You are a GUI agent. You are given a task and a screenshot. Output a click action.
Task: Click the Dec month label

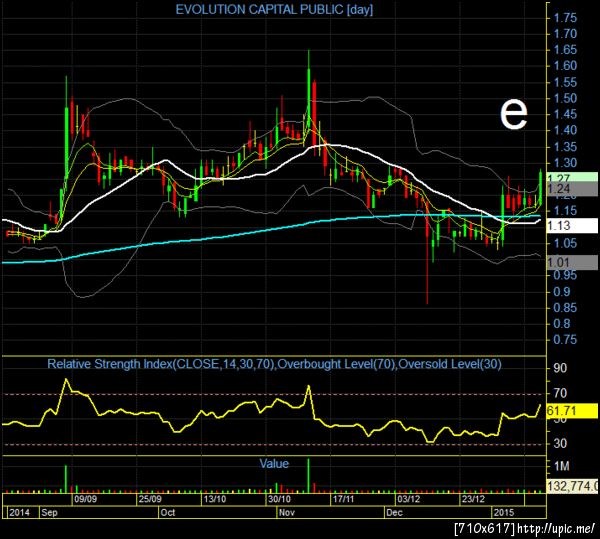(x=394, y=513)
